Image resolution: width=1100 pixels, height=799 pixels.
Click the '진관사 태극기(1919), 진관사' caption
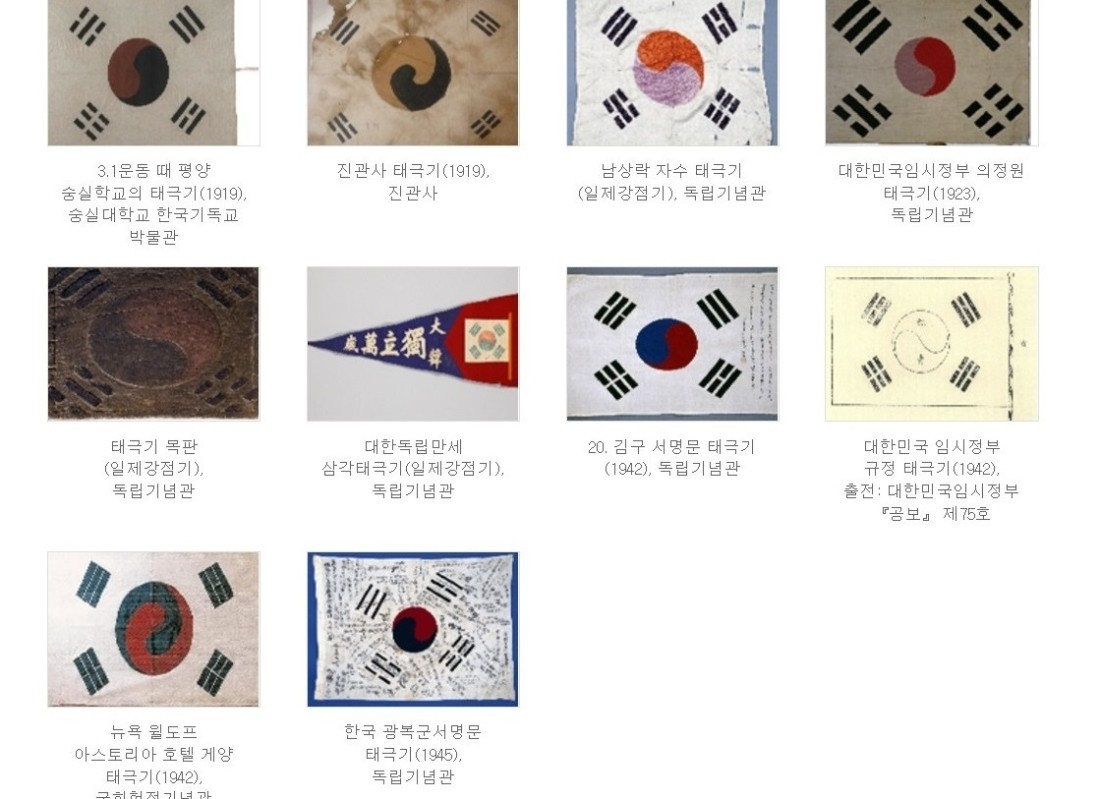412,182
